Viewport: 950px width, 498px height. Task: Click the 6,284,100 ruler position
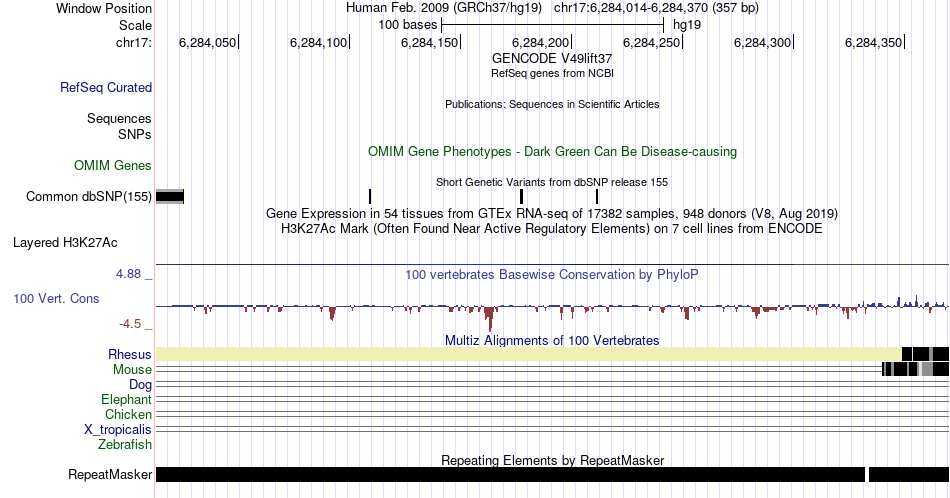click(319, 42)
